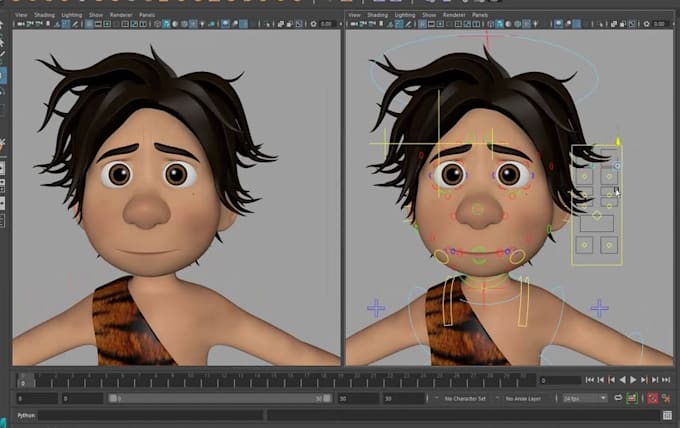Viewport: 680px width, 428px height.
Task: Click exposure value field in left viewport toolbar
Action: tap(327, 24)
